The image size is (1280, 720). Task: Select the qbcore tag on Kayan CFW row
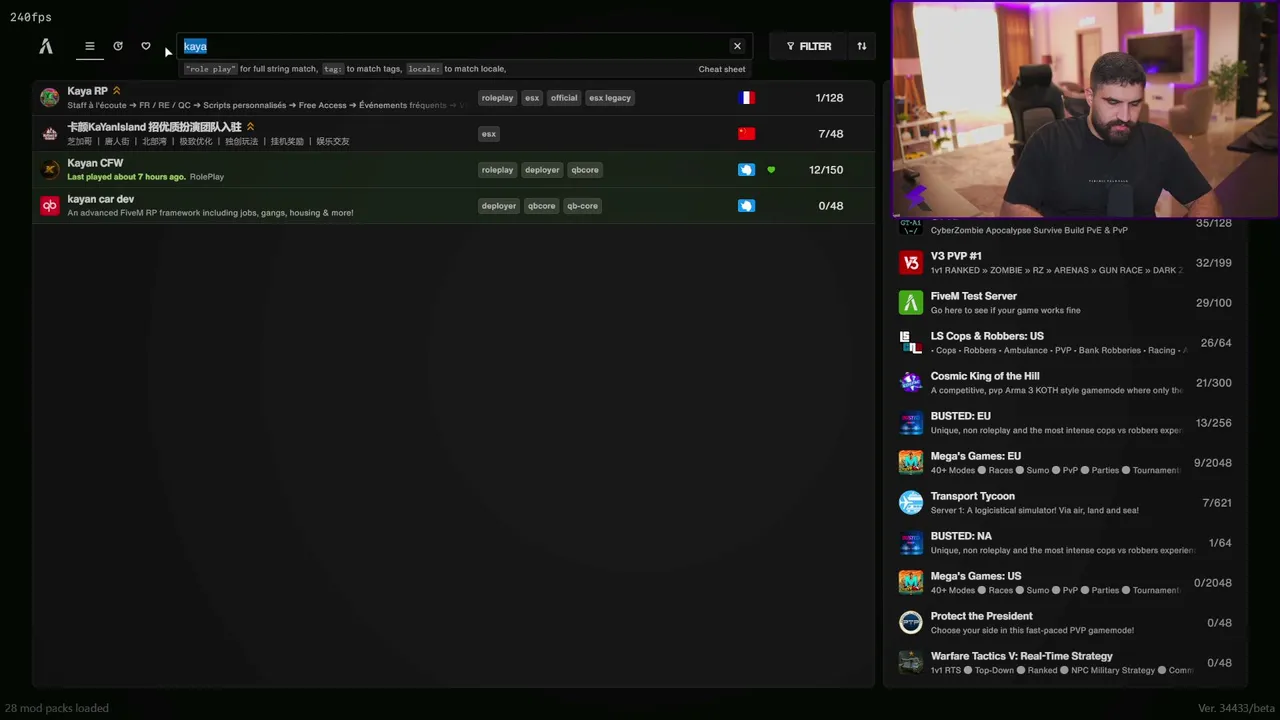pos(585,170)
